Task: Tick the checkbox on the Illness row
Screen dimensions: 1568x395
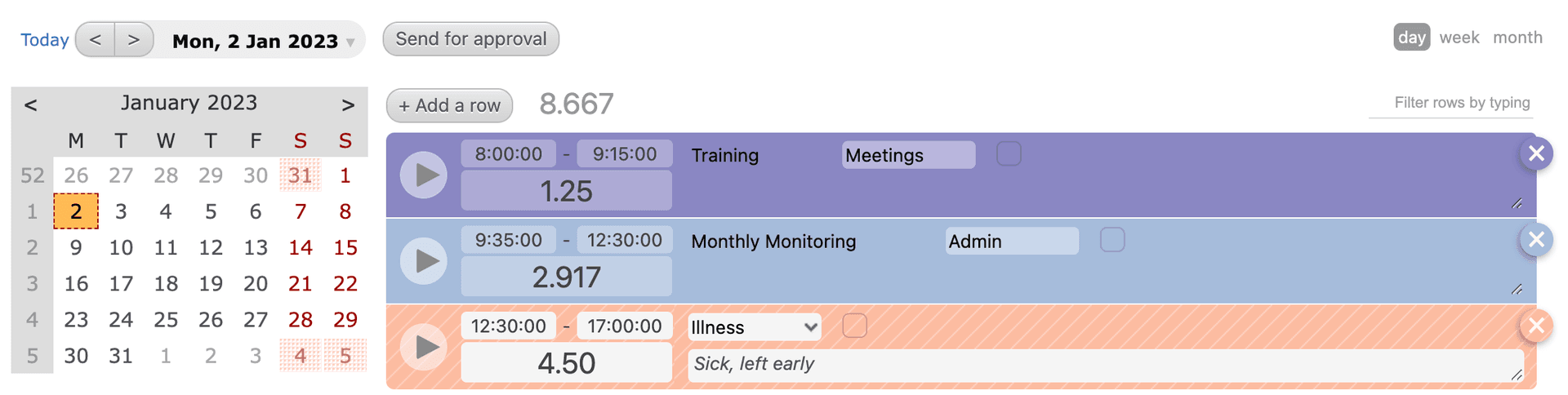Action: (854, 326)
